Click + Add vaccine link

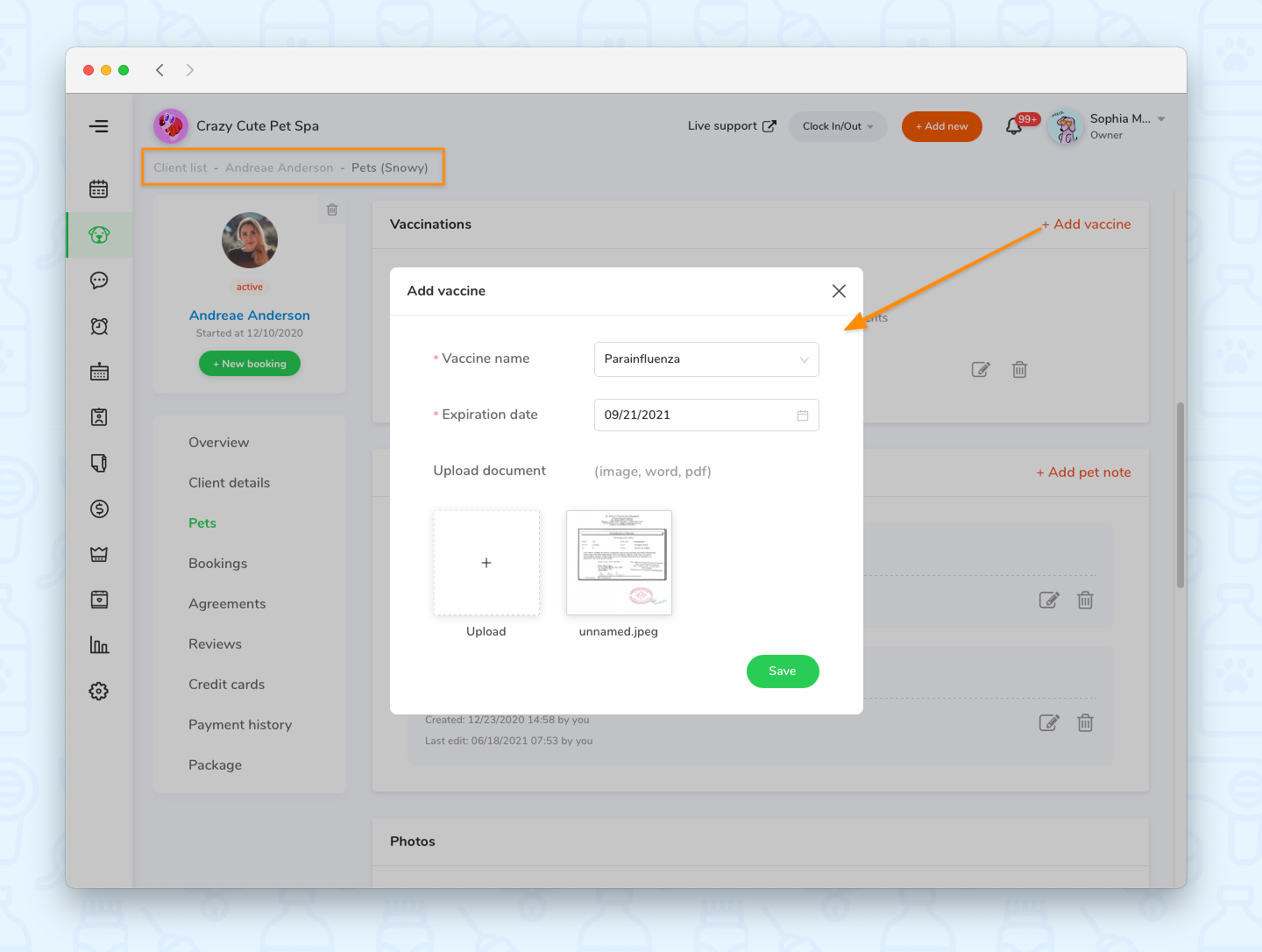1086,224
